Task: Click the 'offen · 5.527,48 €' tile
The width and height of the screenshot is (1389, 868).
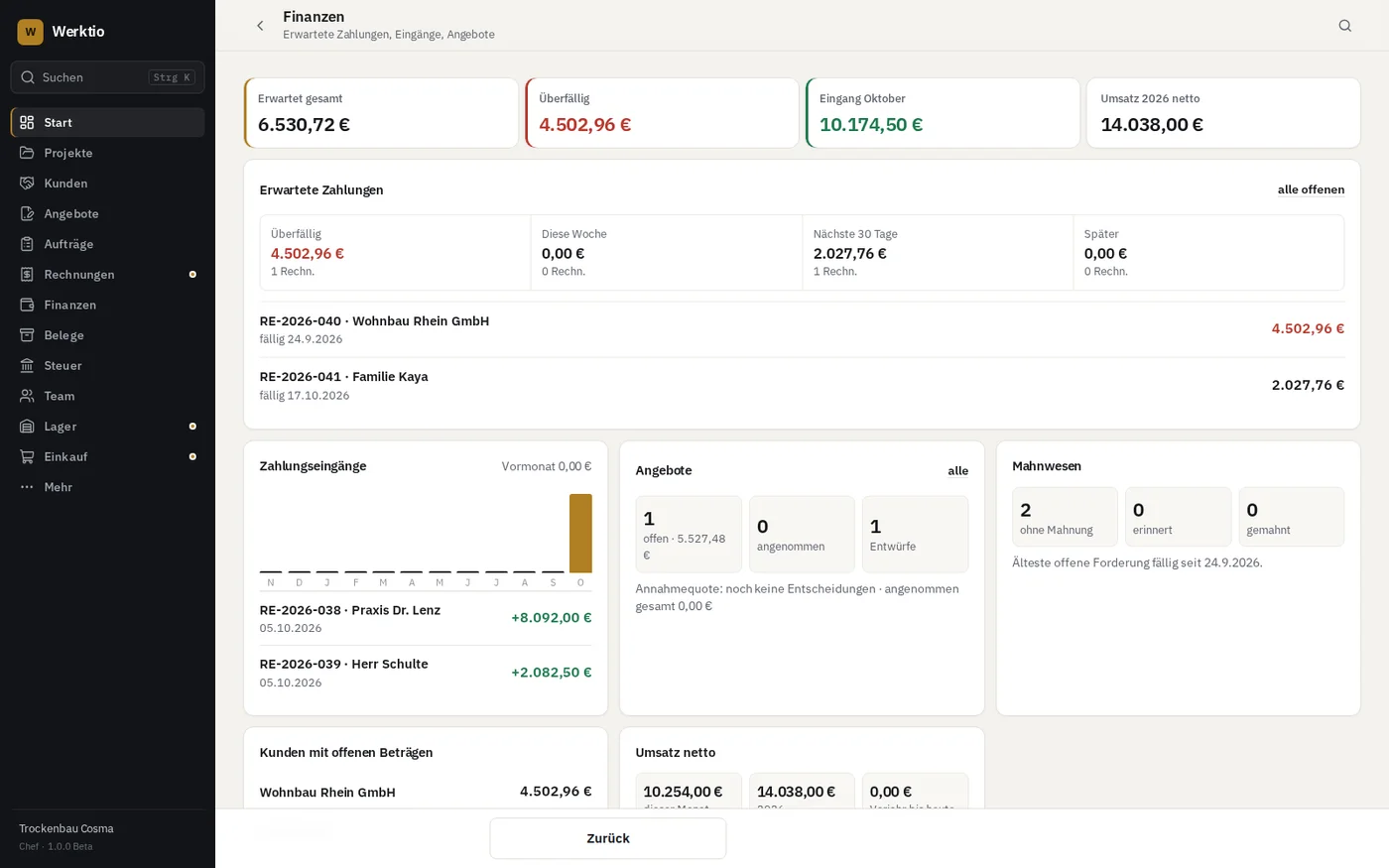Action: click(689, 534)
